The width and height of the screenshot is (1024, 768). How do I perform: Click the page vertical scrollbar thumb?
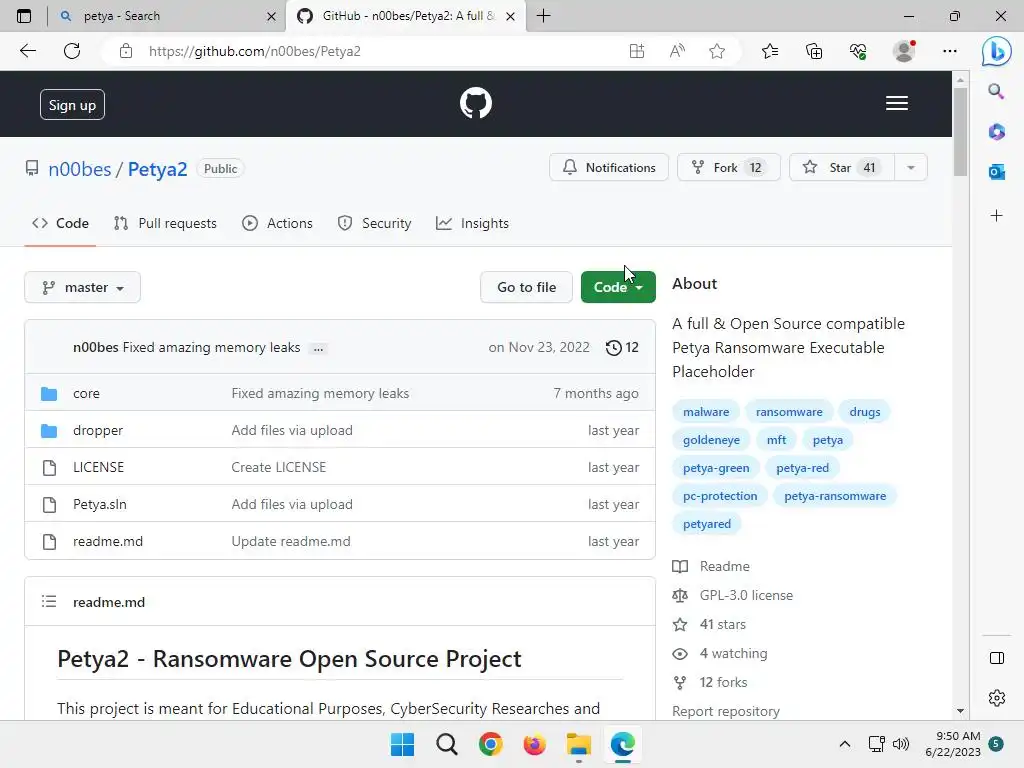[x=960, y=131]
